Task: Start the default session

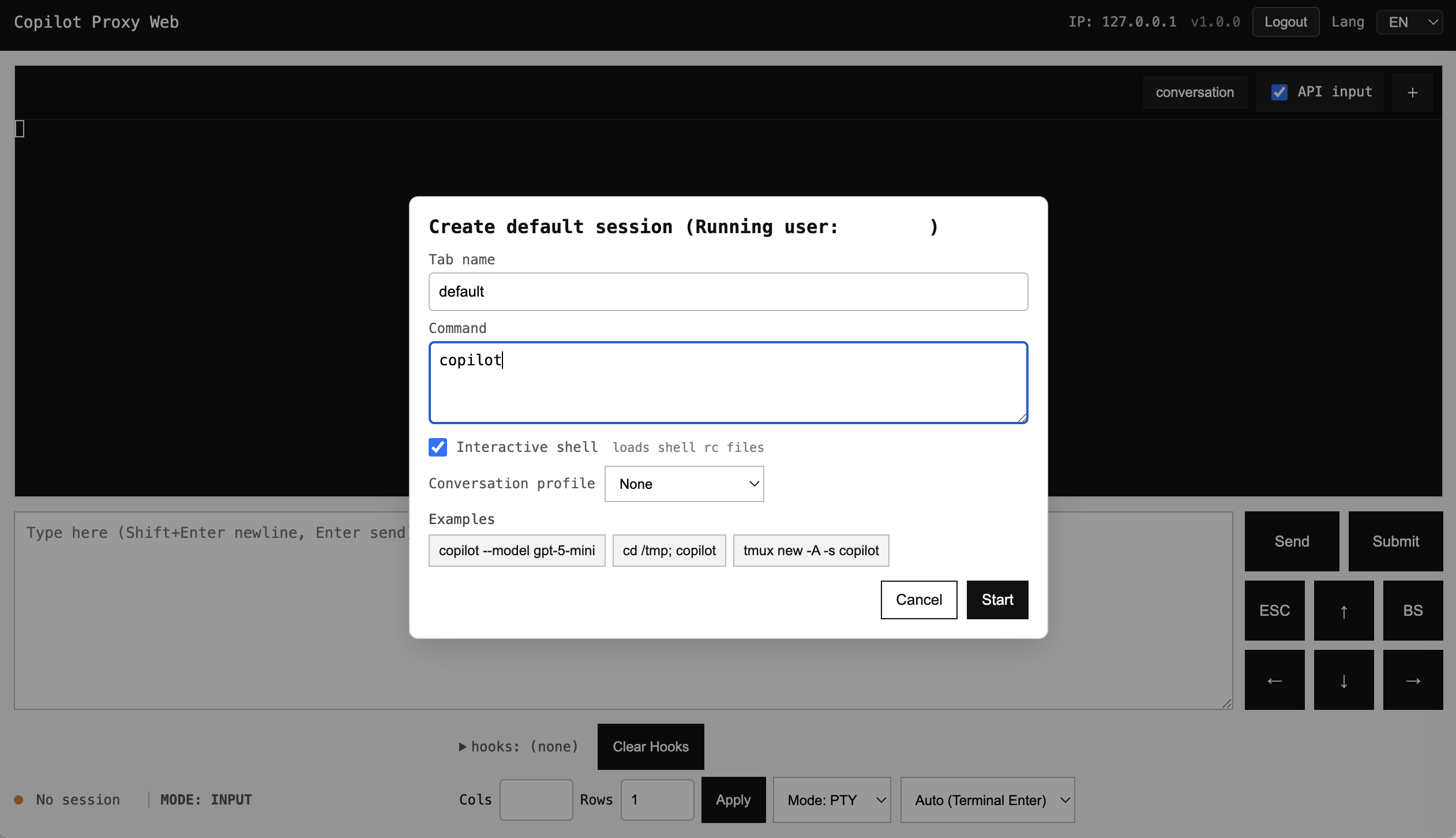Action: click(x=997, y=600)
